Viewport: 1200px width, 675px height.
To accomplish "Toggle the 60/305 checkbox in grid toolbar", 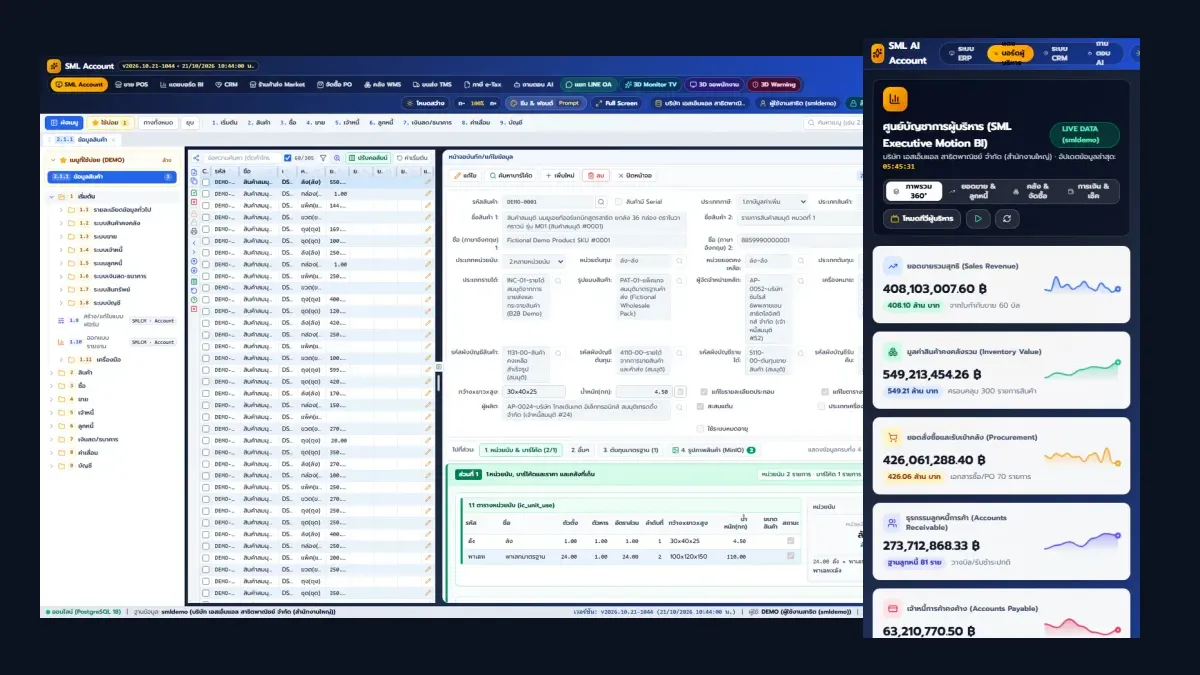I will (x=288, y=157).
